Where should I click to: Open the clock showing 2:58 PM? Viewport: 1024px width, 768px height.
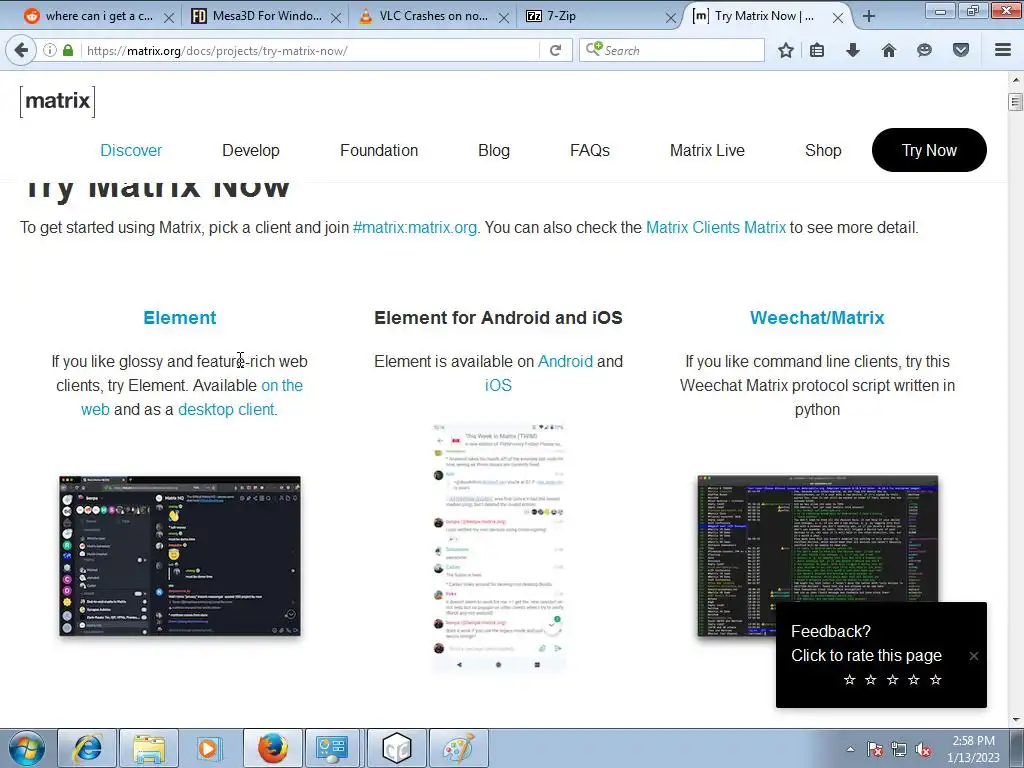[x=973, y=749]
